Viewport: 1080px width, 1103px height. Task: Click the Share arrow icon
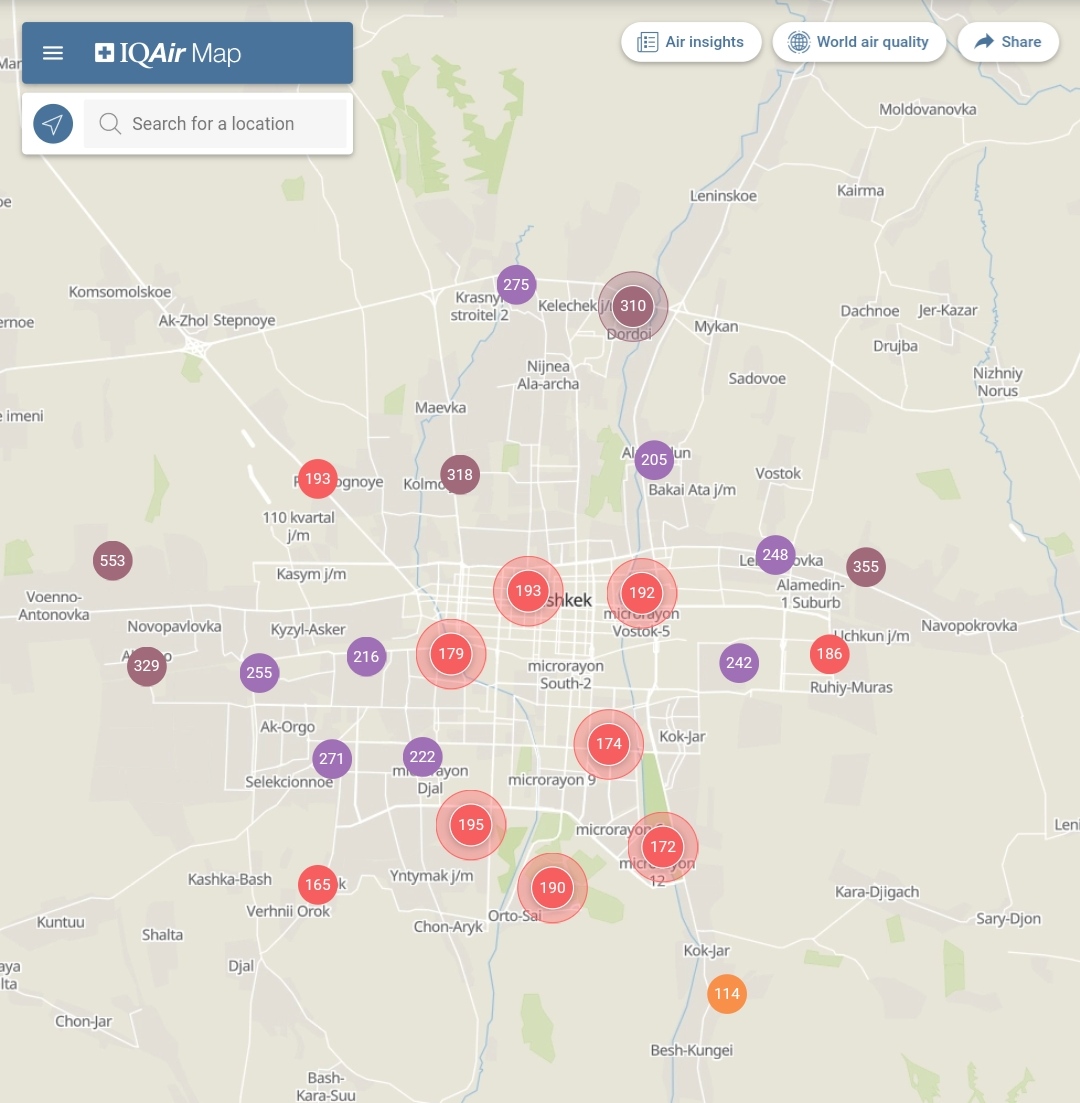click(x=984, y=42)
